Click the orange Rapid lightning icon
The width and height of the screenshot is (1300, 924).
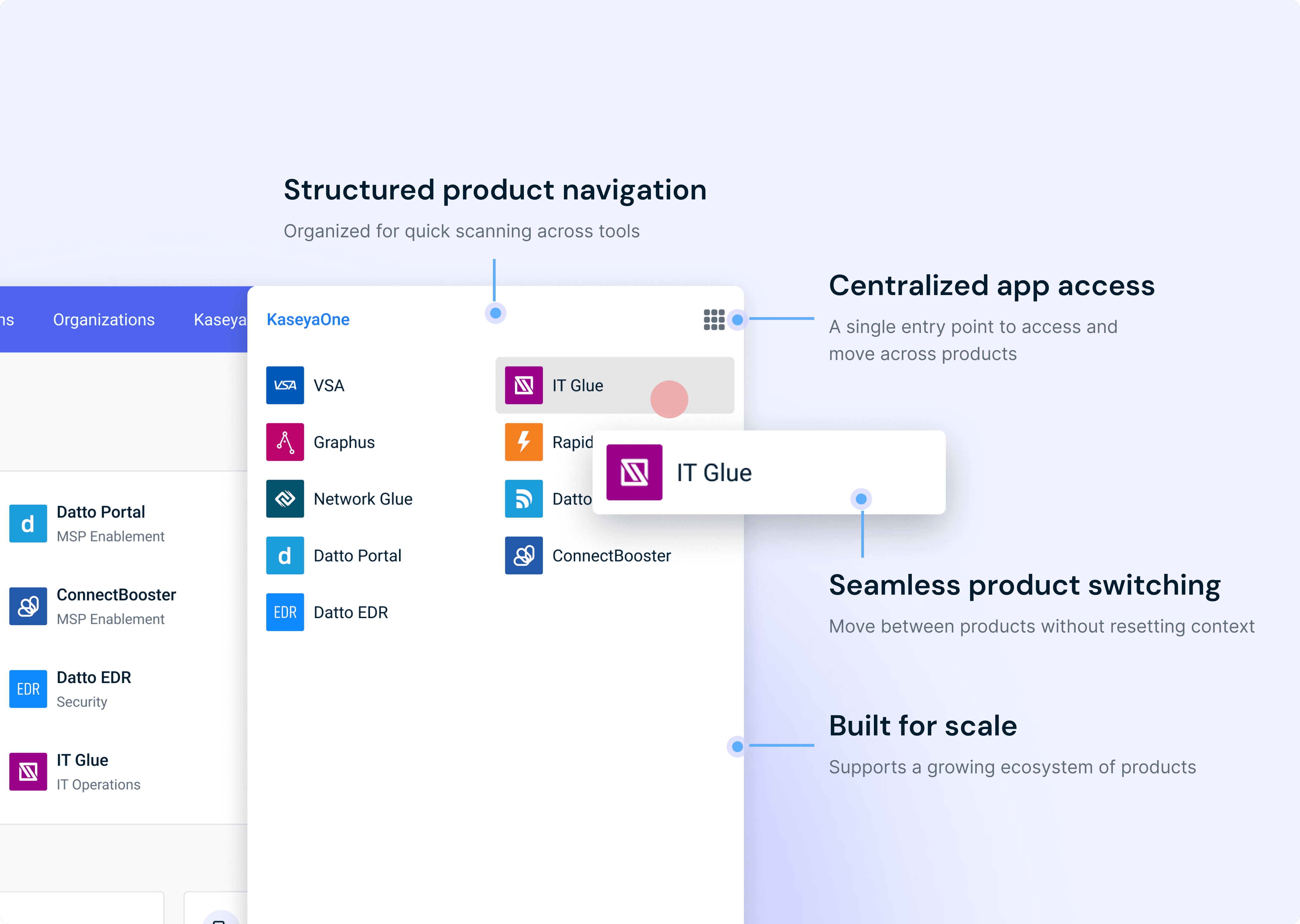524,442
